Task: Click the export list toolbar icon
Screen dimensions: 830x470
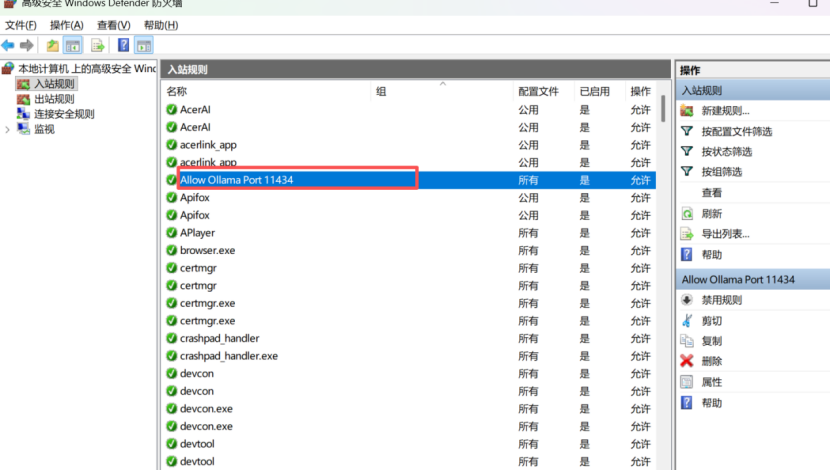Action: click(98, 46)
